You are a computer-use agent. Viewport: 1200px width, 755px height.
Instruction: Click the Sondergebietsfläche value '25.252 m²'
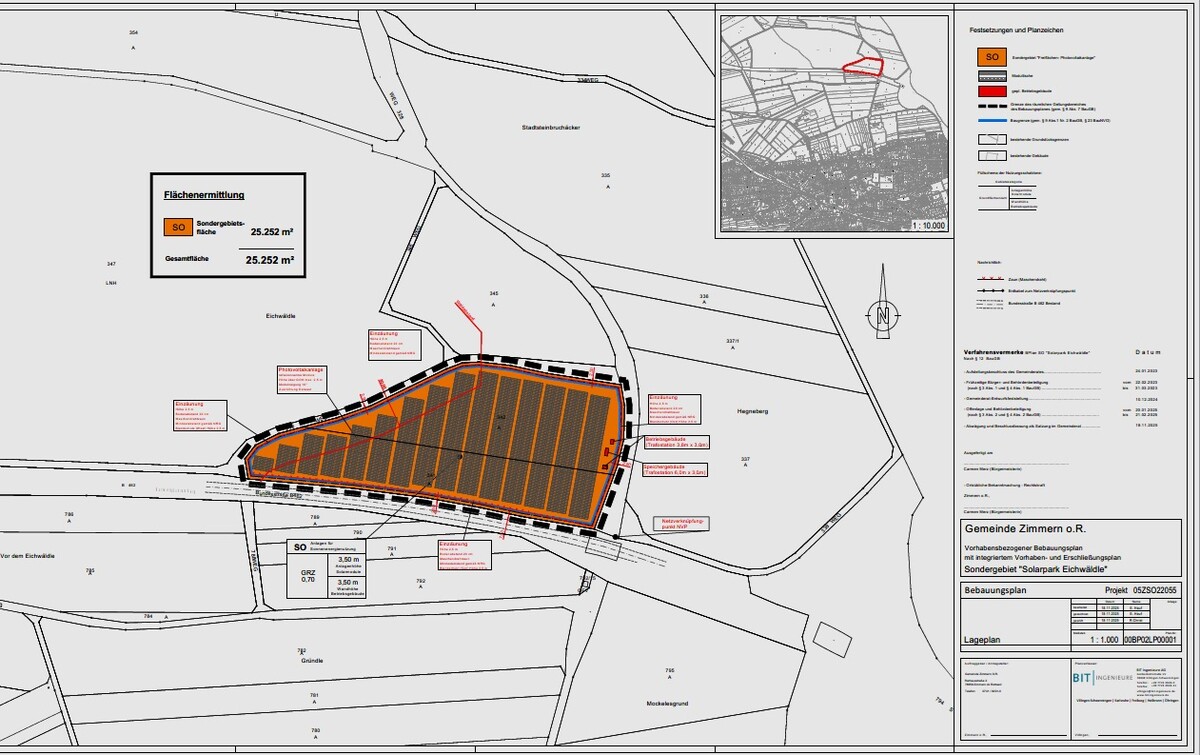pos(272,230)
